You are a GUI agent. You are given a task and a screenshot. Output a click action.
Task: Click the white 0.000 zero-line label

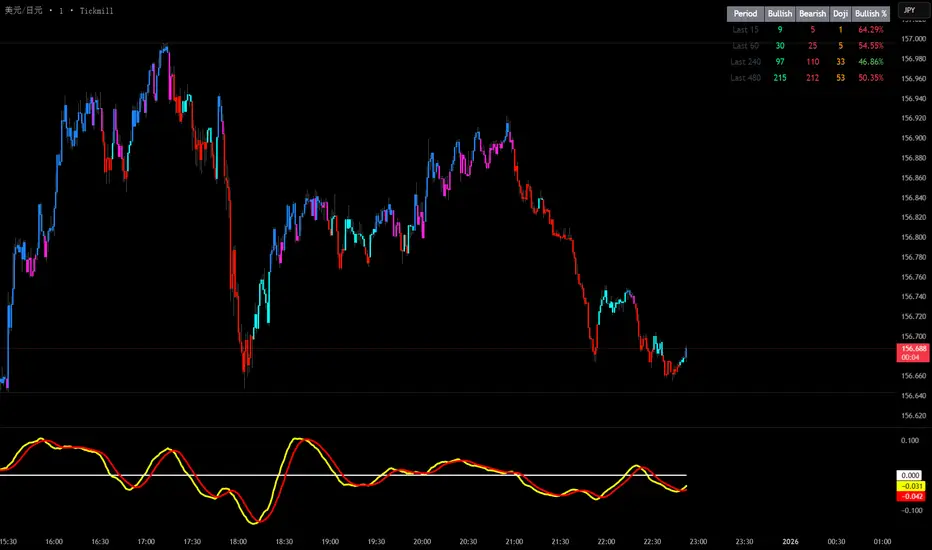pos(909,475)
